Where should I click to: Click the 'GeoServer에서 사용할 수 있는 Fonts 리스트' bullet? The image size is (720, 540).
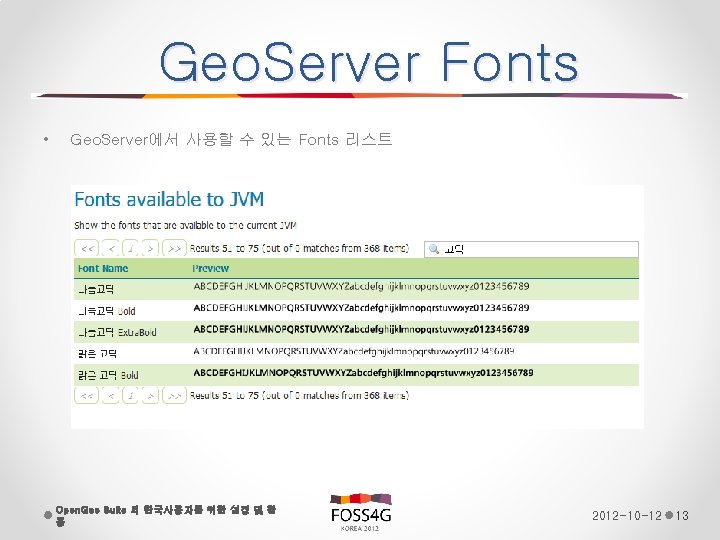pos(231,139)
